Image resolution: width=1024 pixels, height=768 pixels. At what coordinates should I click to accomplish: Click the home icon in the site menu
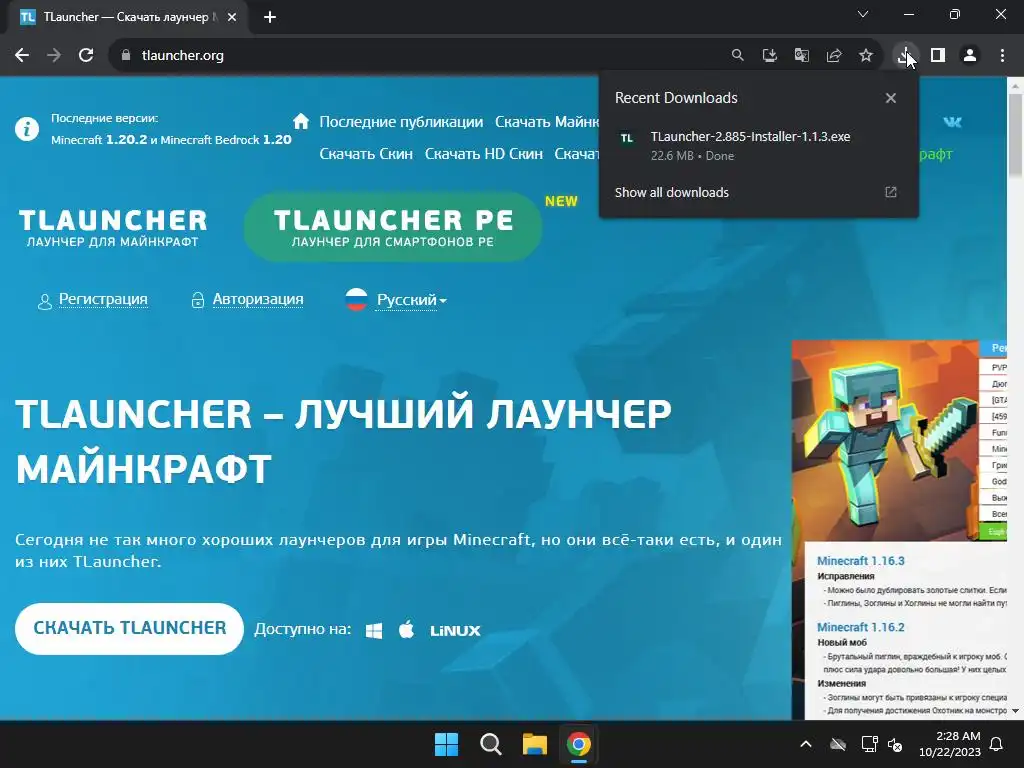(300, 121)
